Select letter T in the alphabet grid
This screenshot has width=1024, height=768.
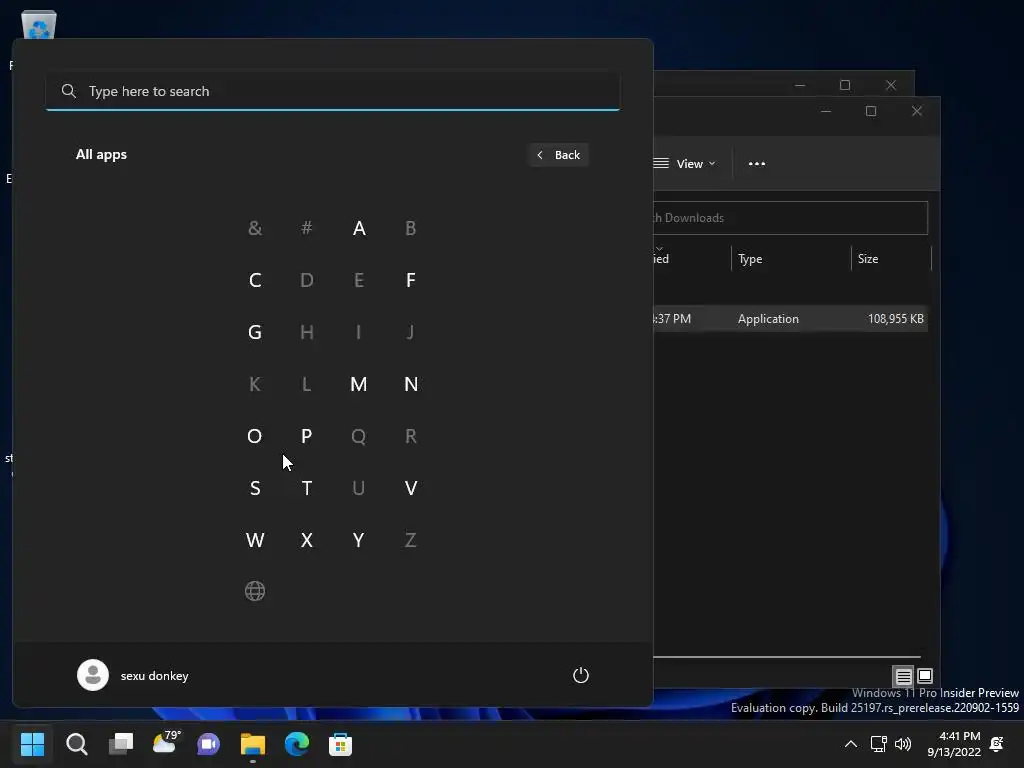(306, 488)
